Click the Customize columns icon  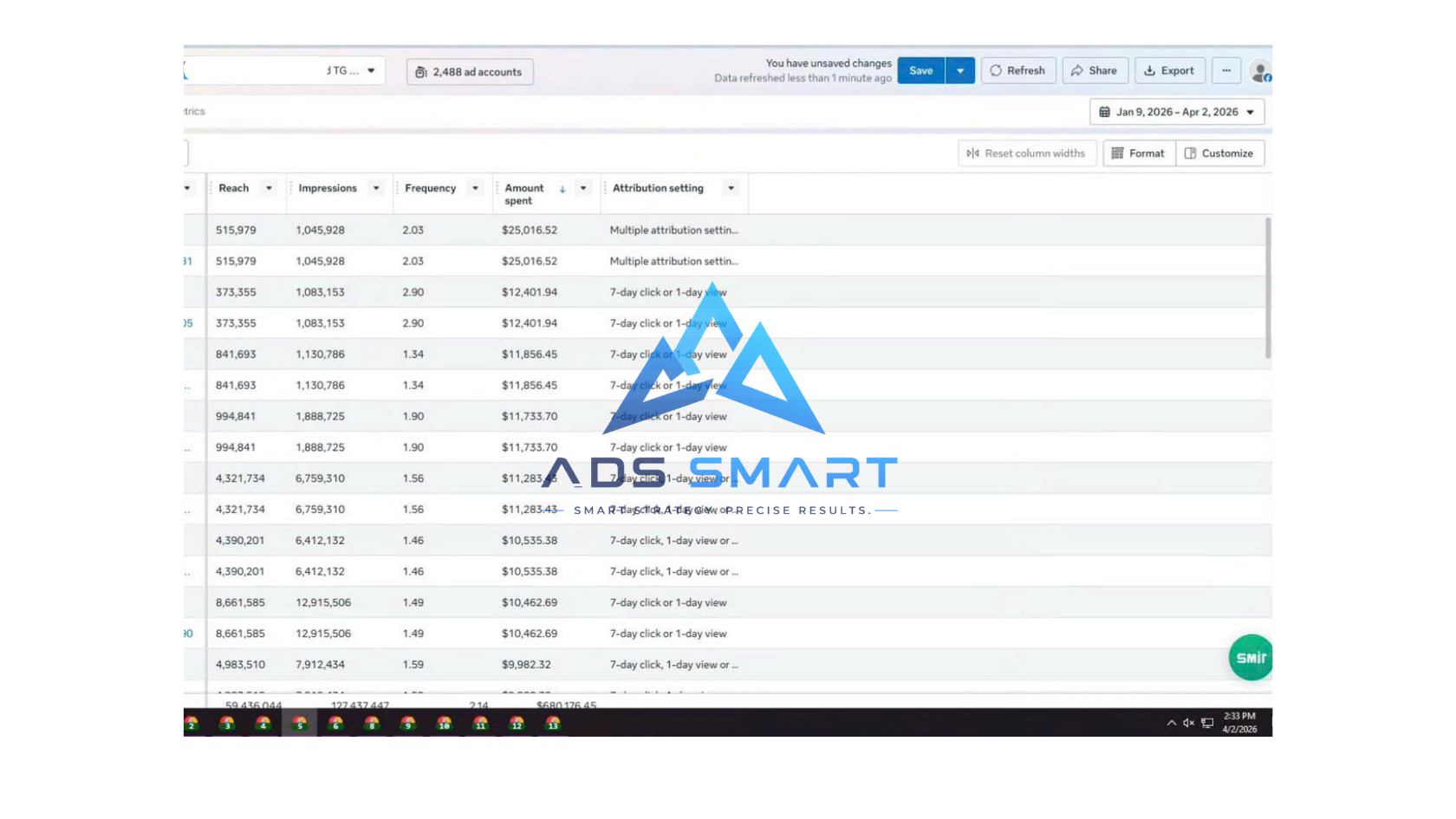[x=1190, y=153]
